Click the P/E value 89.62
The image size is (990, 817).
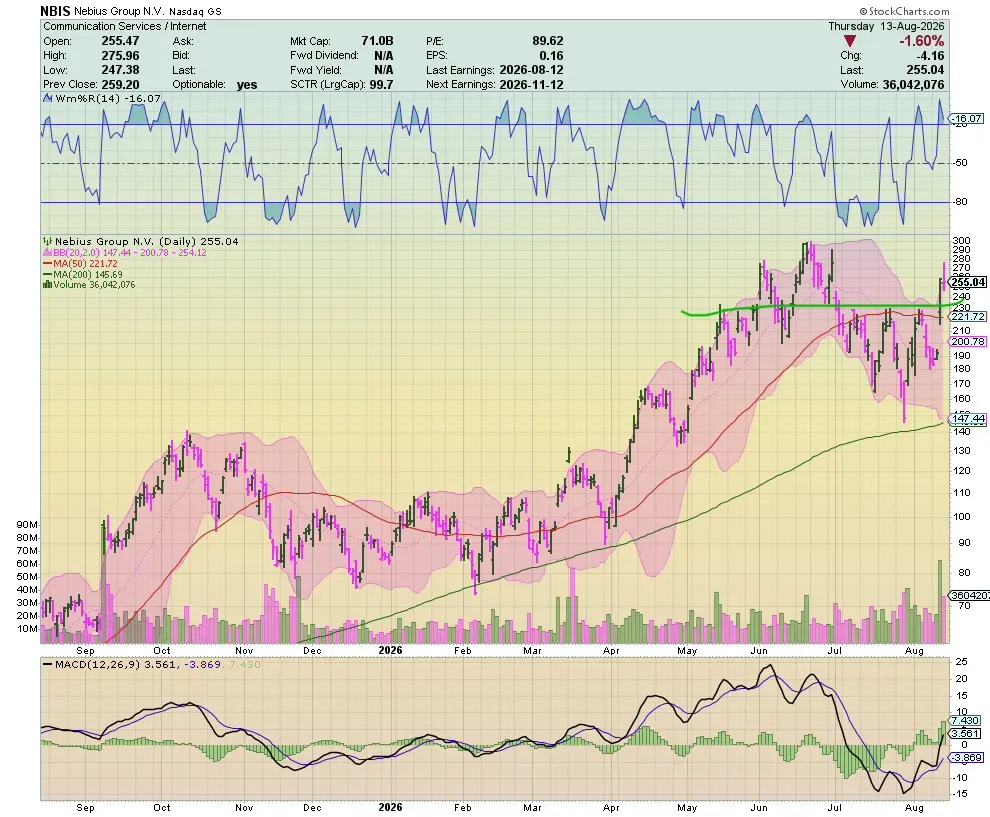coord(547,40)
